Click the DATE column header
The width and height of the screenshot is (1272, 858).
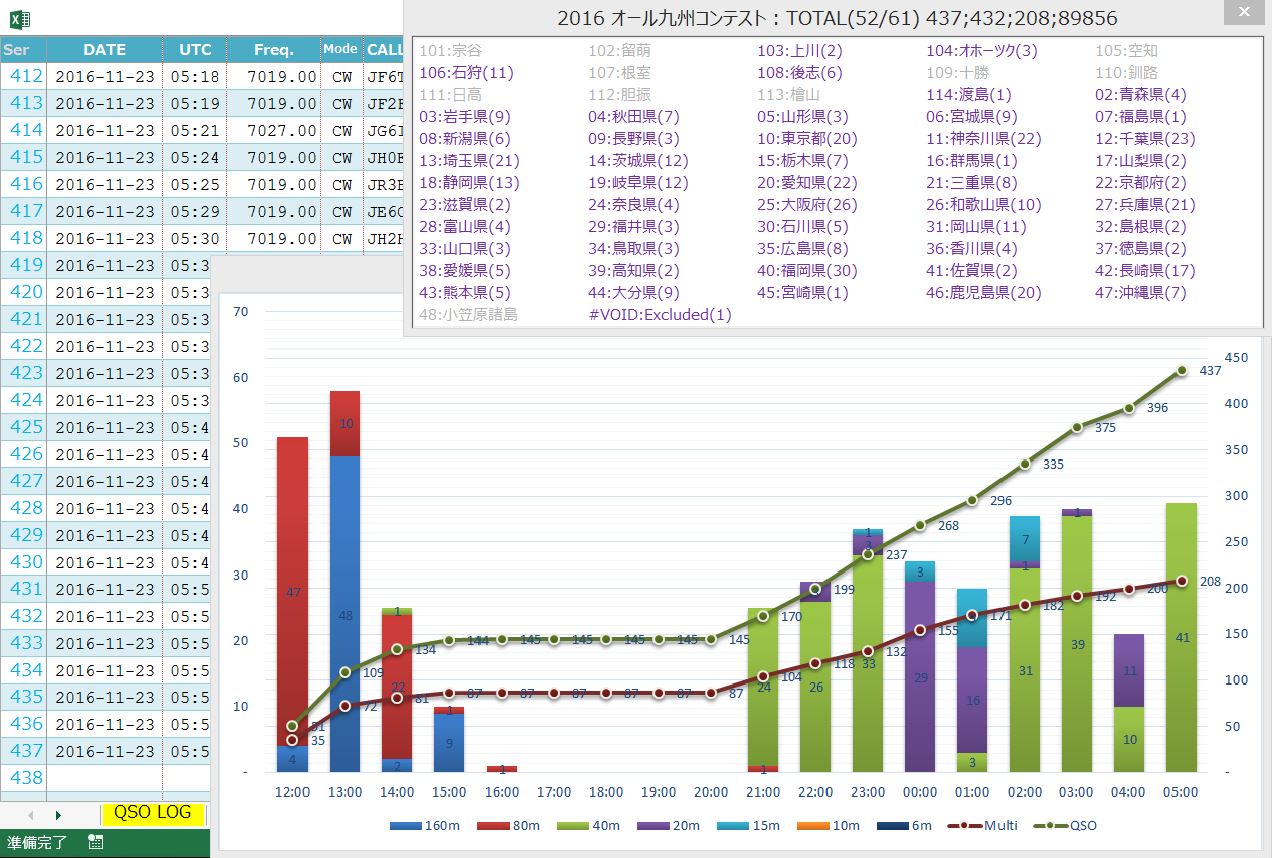pyautogui.click(x=104, y=49)
